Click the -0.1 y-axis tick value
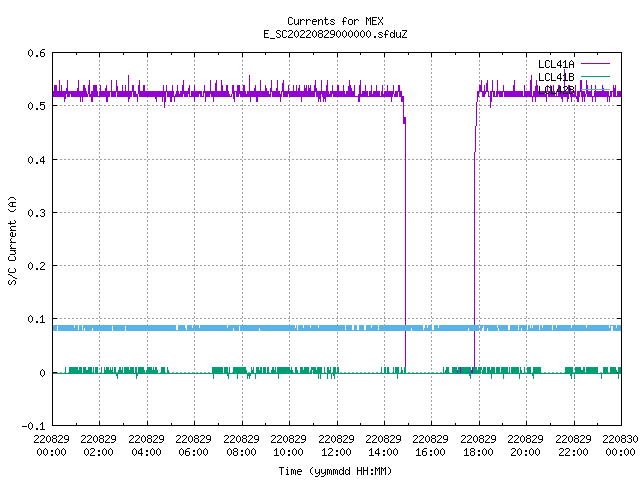Screen dimensions: 640x480 tap(33, 426)
